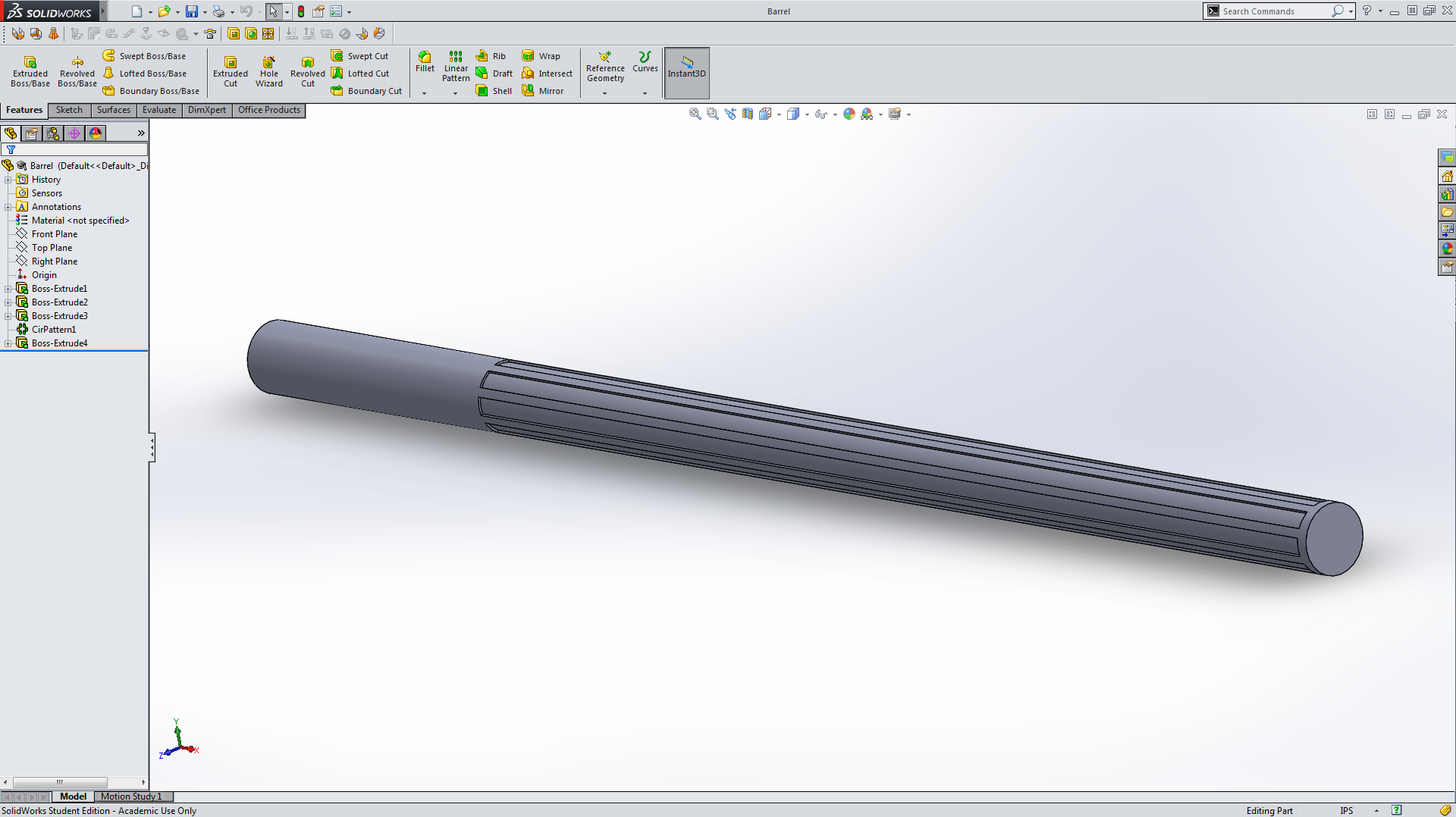Select the Revolved Boss/Base tool
Viewport: 1456px width, 817px height.
[77, 72]
